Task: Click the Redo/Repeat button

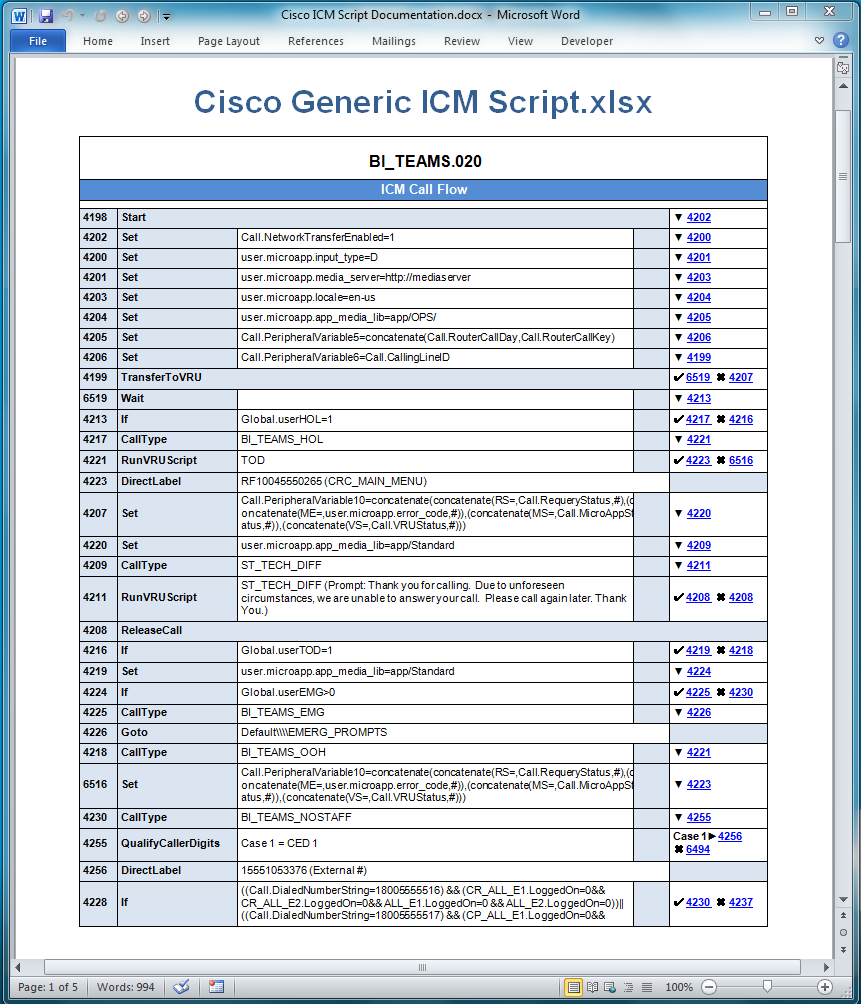Action: [101, 15]
